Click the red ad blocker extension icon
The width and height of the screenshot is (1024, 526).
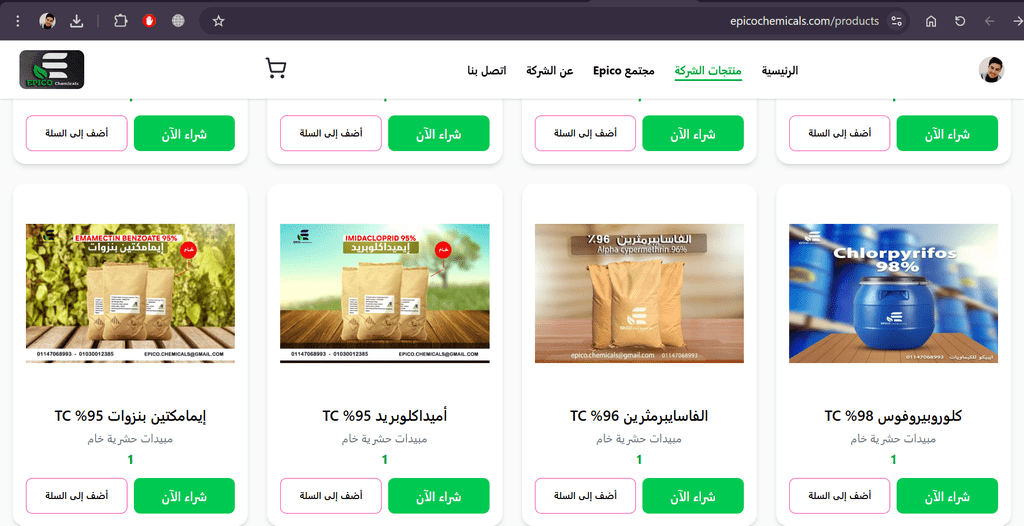tap(150, 21)
